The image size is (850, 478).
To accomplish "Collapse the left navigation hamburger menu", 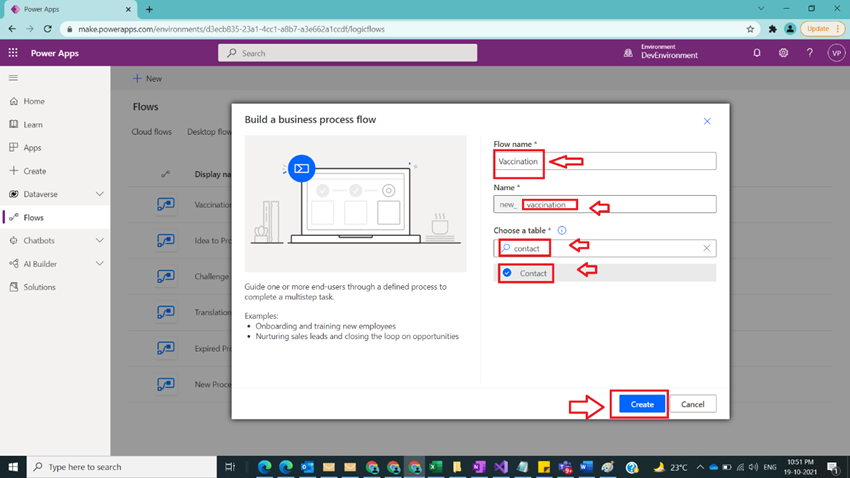I will pyautogui.click(x=14, y=78).
